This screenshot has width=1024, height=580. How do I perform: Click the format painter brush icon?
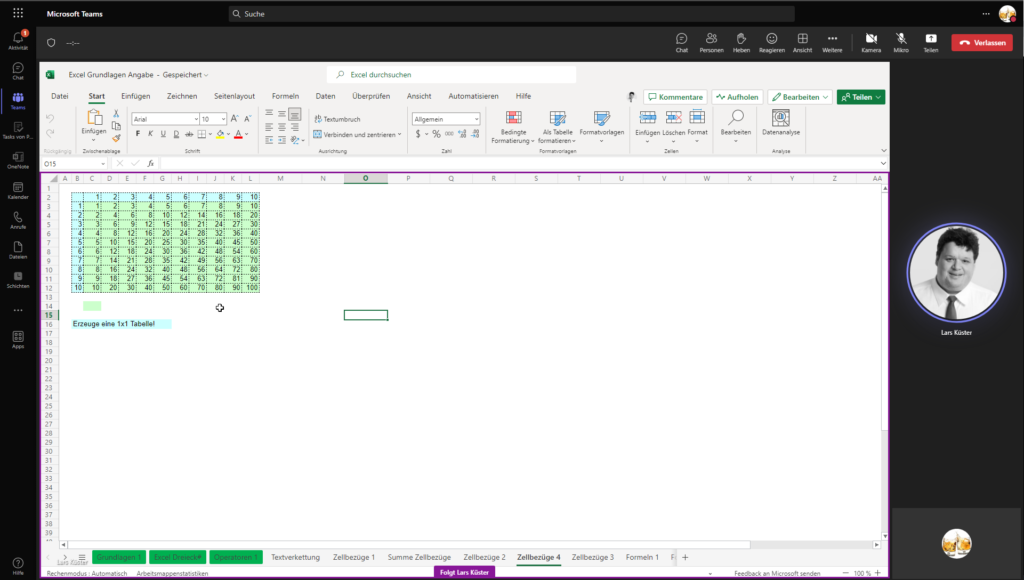click(x=116, y=138)
